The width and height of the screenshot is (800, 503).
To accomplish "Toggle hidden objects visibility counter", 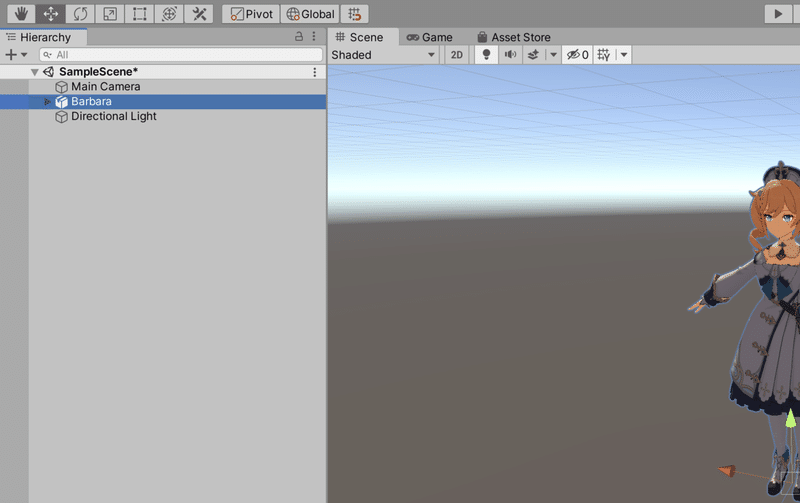I will [578, 55].
